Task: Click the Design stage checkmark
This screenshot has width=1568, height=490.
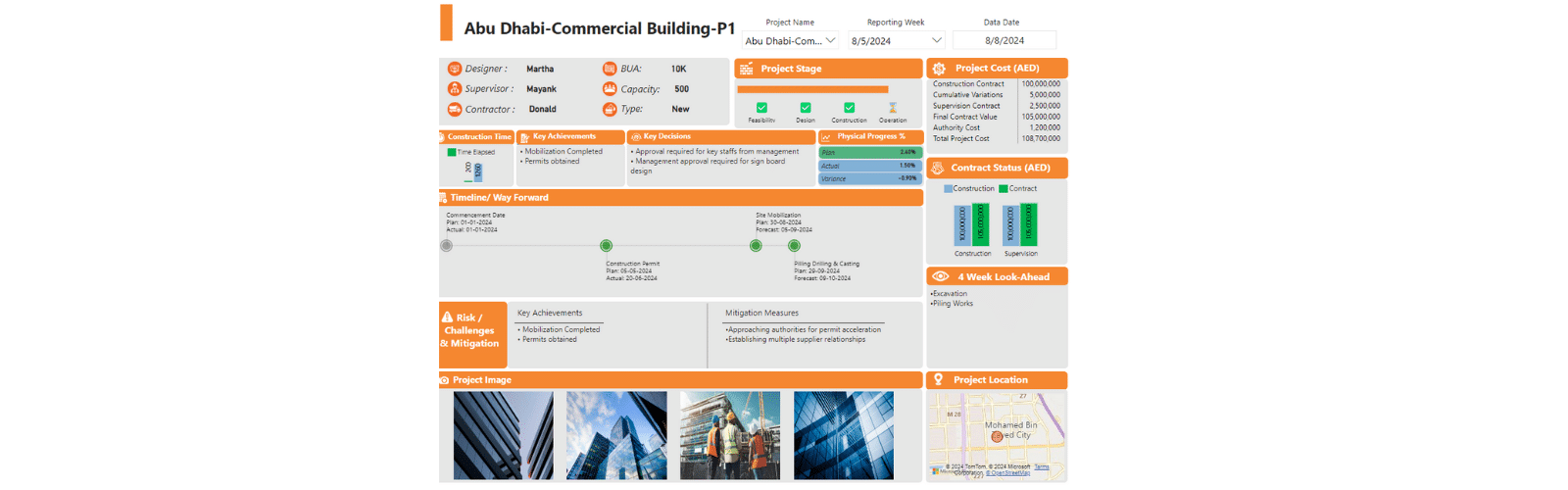Action: pyautogui.click(x=806, y=108)
